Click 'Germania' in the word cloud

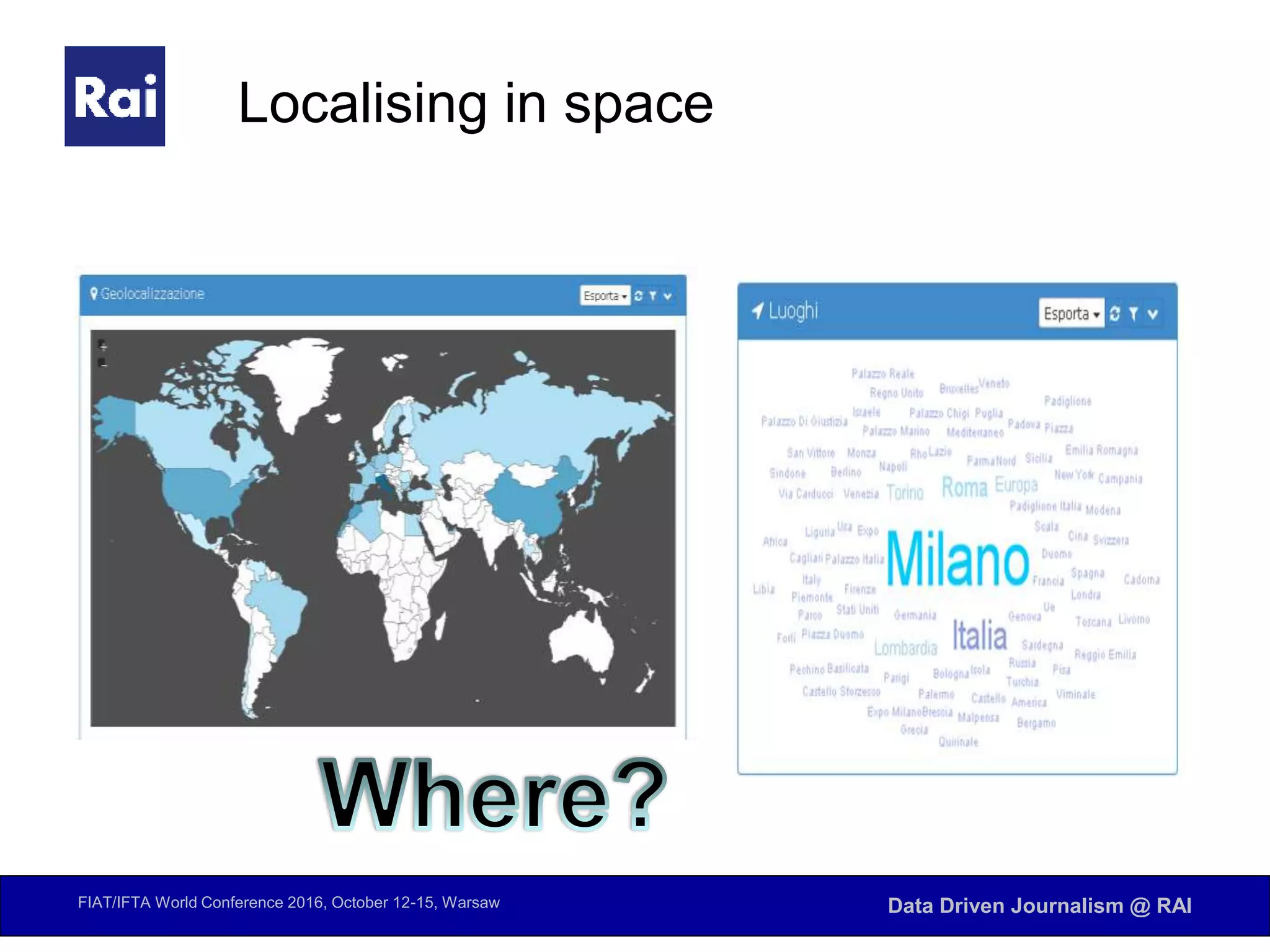[915, 615]
